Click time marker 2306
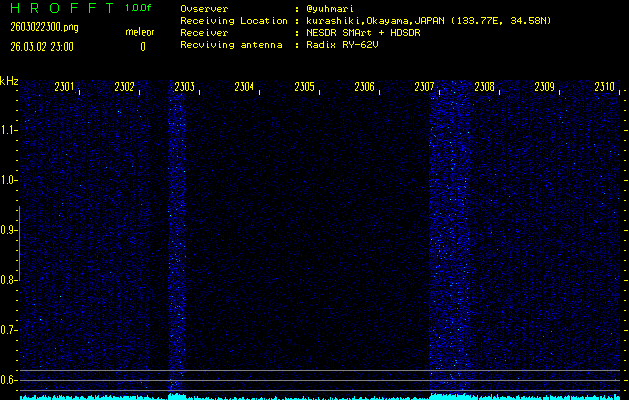This screenshot has width=629, height=400. [364, 87]
